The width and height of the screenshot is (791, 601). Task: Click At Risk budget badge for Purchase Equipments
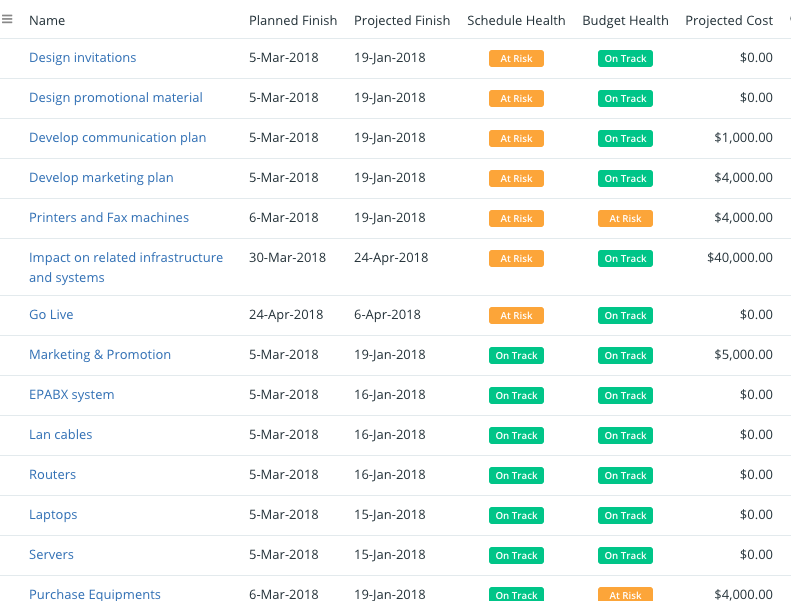[x=625, y=594]
